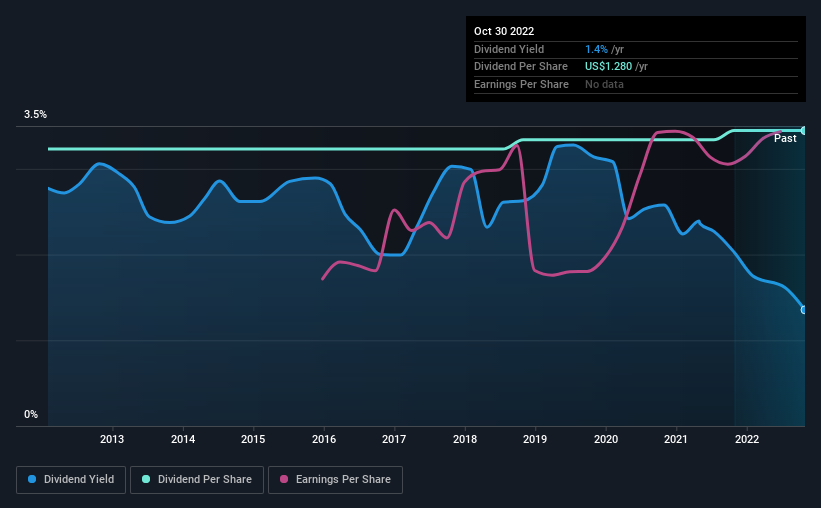The height and width of the screenshot is (508, 821).
Task: Click the tooltip Dividend Per Share row label
Action: (520, 67)
